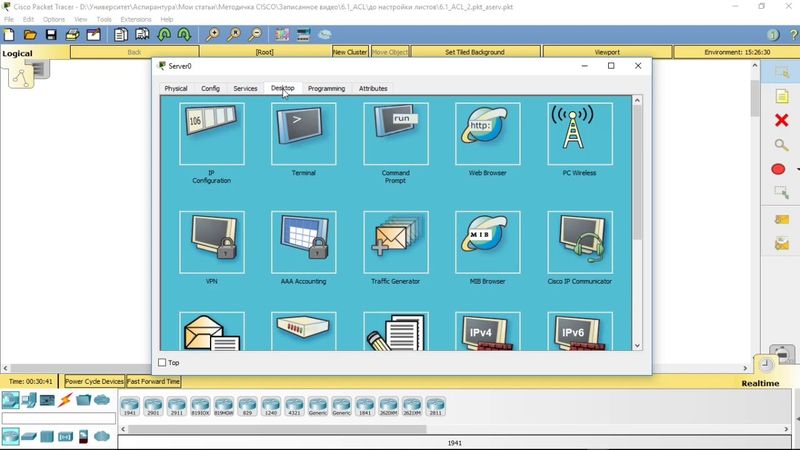This screenshot has height=450, width=800.
Task: Click the New Cluster button
Action: click(350, 52)
